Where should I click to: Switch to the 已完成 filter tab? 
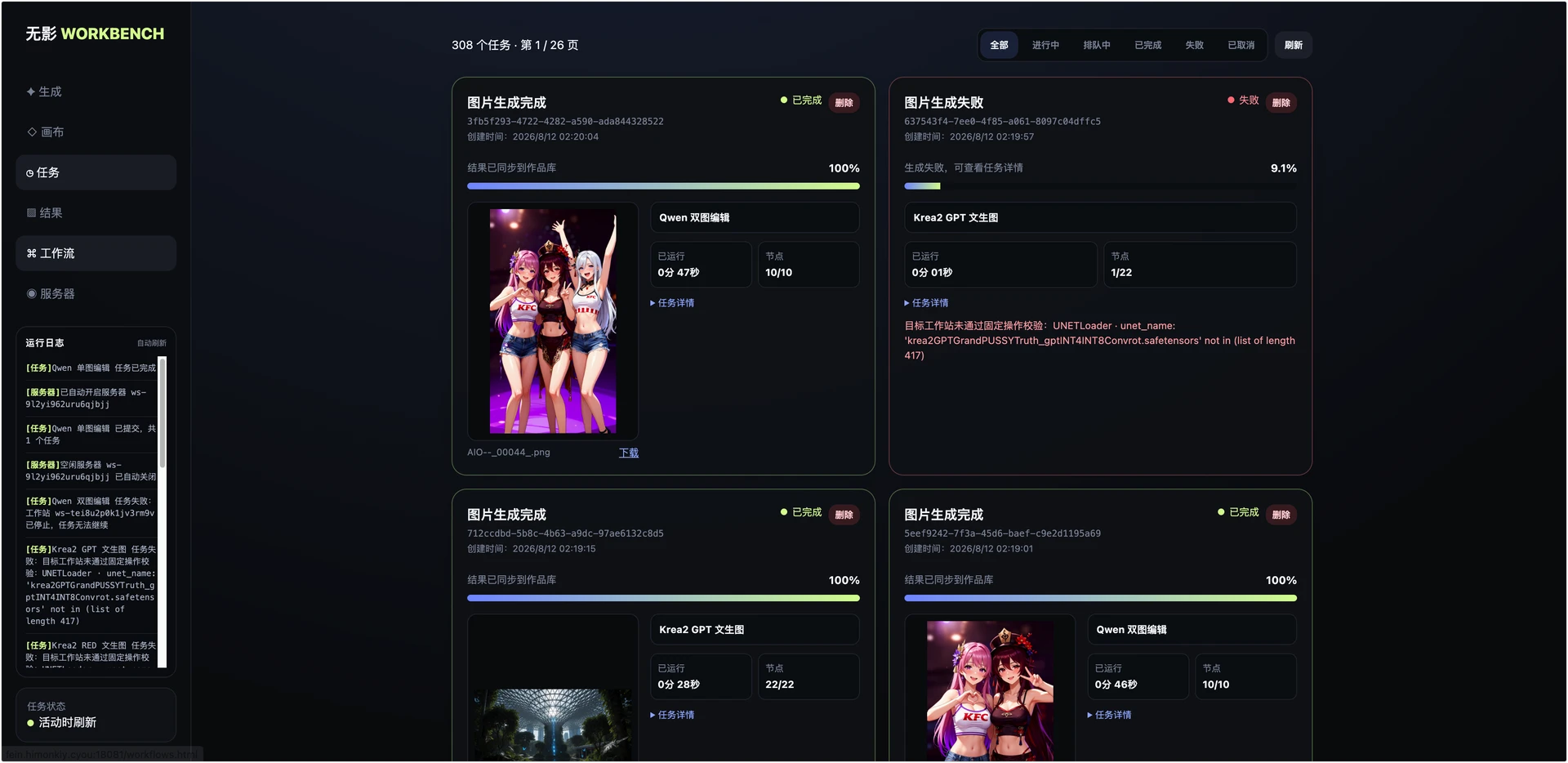tap(1147, 45)
